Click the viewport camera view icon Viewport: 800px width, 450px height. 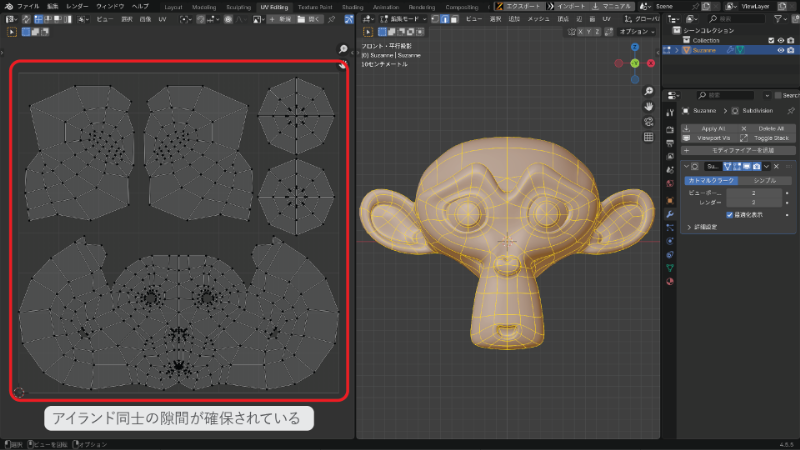(x=648, y=121)
